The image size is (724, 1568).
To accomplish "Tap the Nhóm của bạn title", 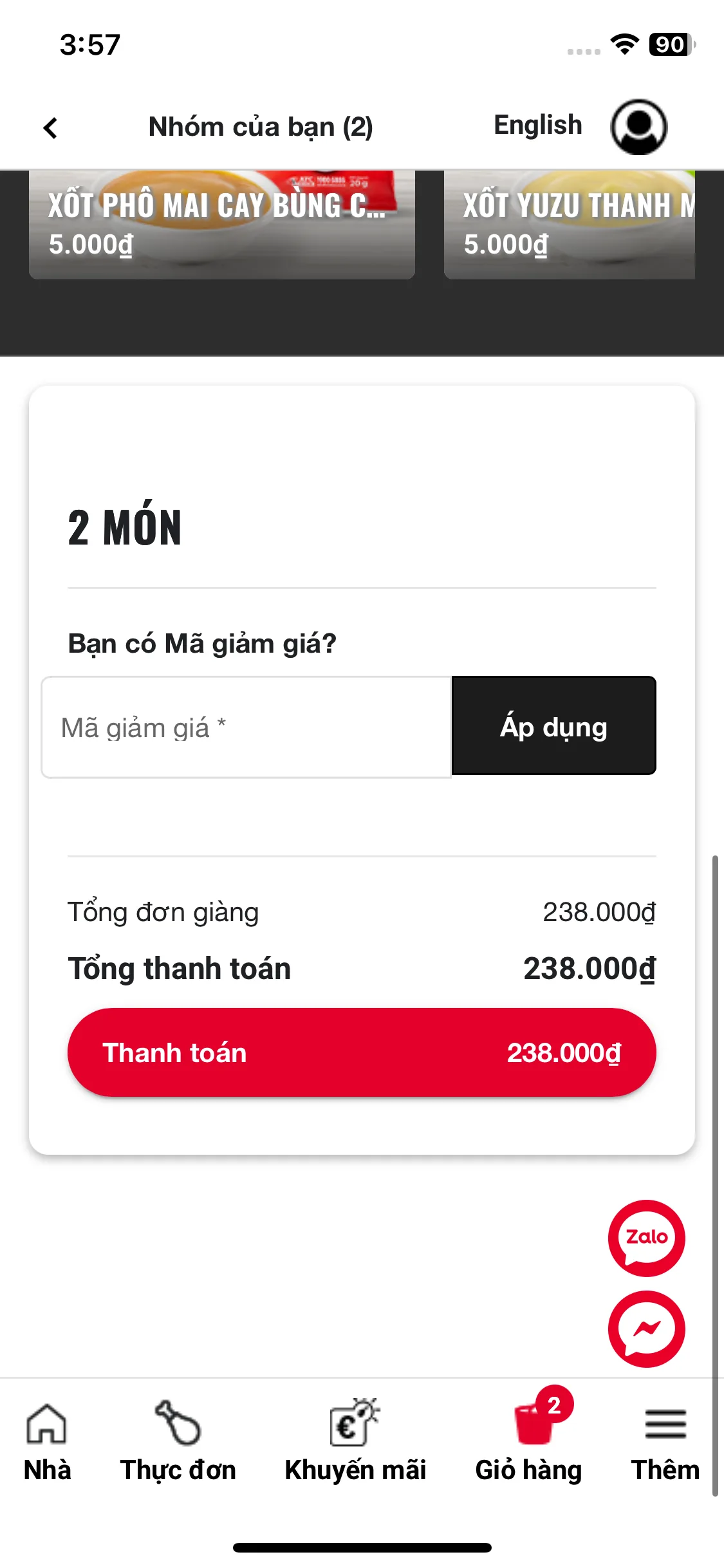I will (261, 127).
